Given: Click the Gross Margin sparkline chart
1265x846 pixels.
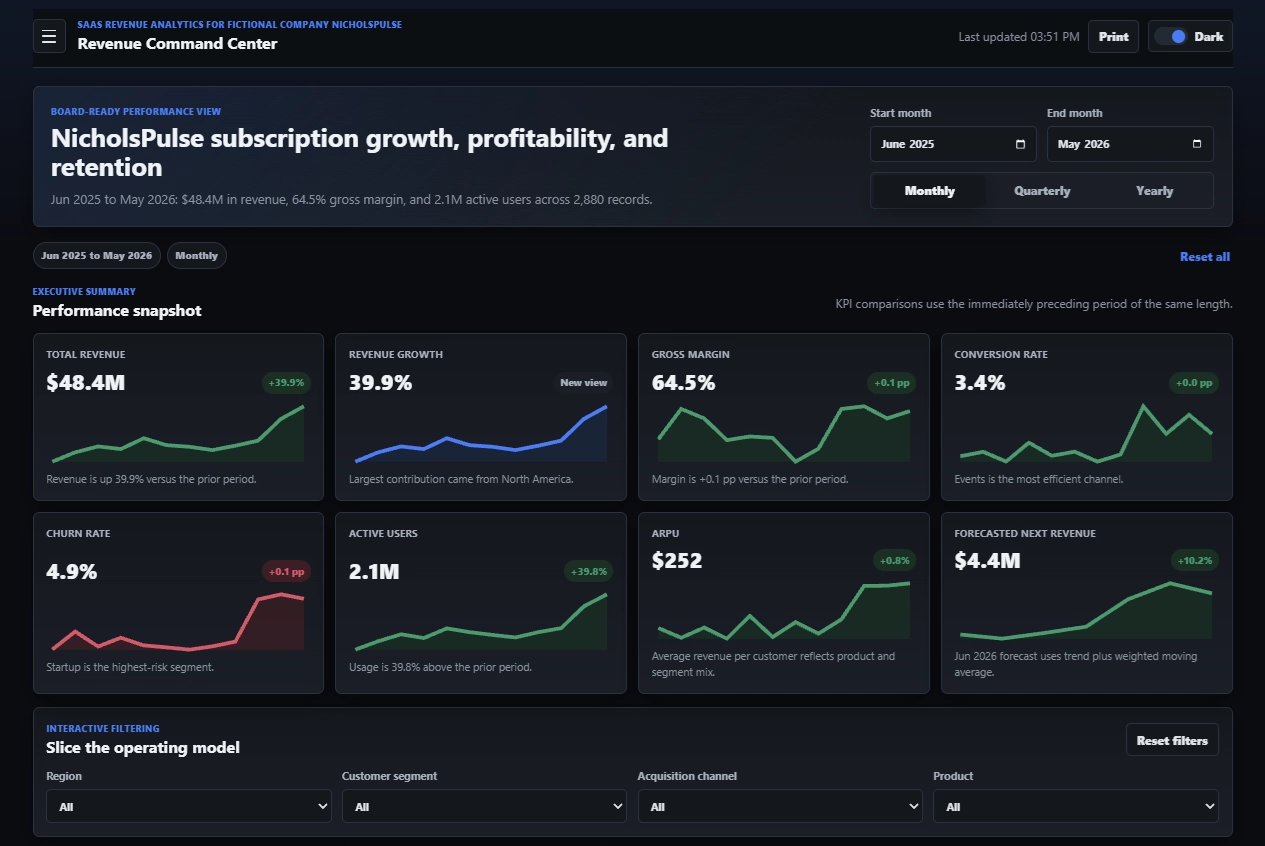Looking at the screenshot, I should coord(784,434).
